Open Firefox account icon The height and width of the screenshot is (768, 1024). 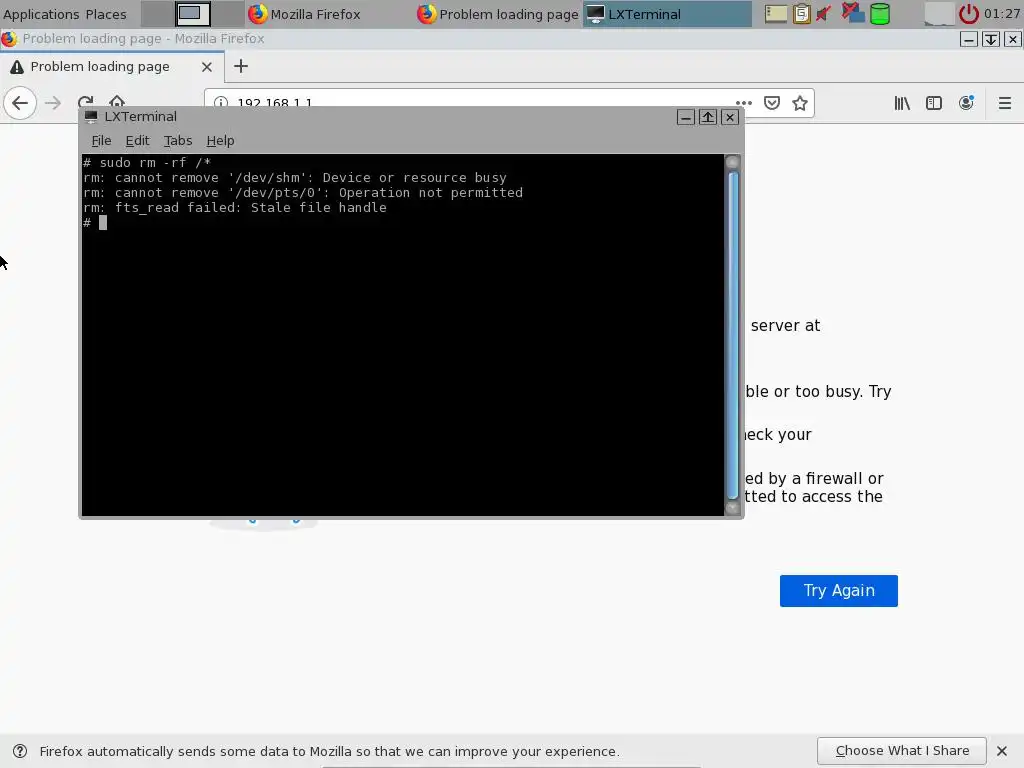coord(967,103)
